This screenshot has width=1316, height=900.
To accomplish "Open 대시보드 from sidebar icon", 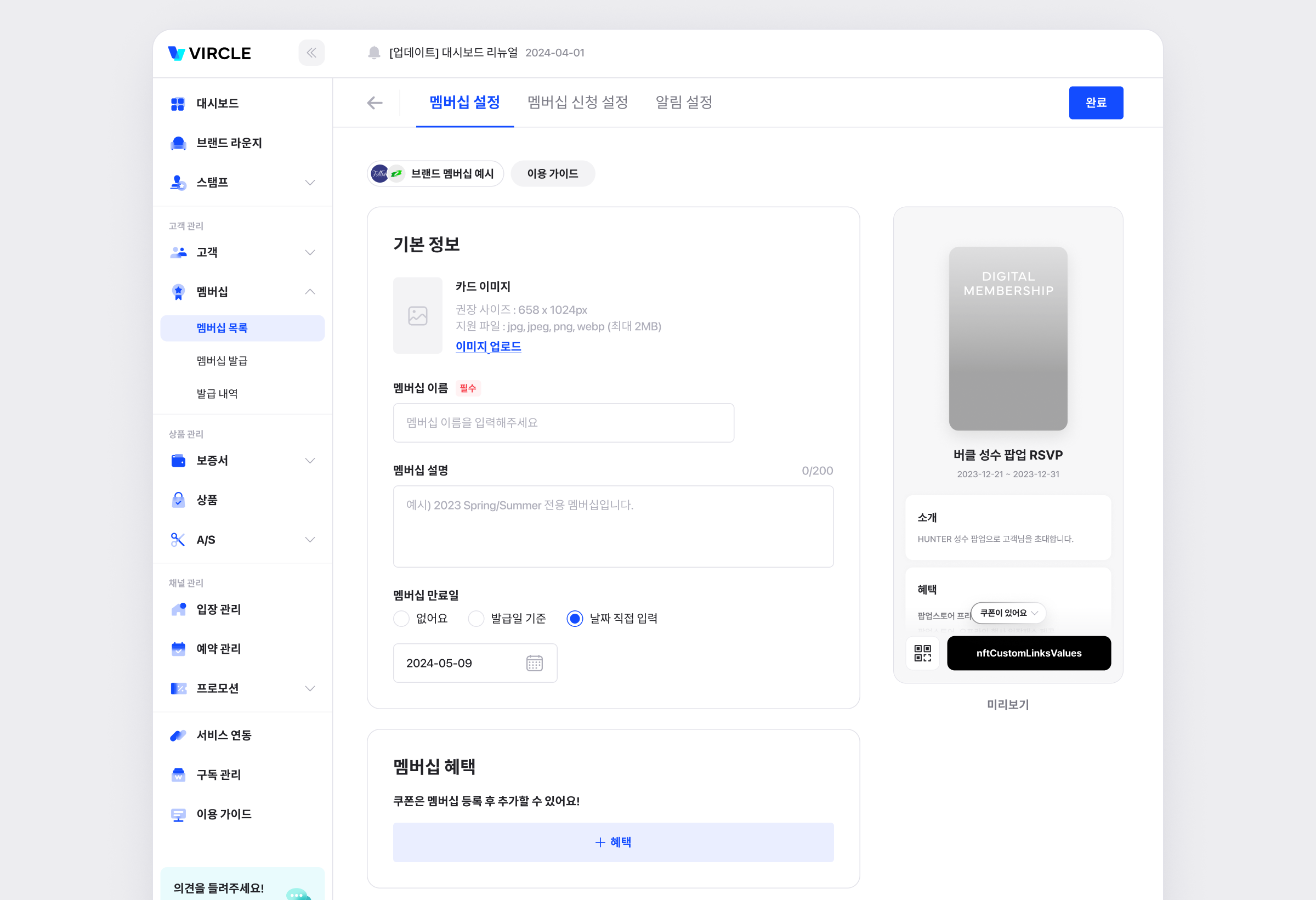I will (178, 104).
